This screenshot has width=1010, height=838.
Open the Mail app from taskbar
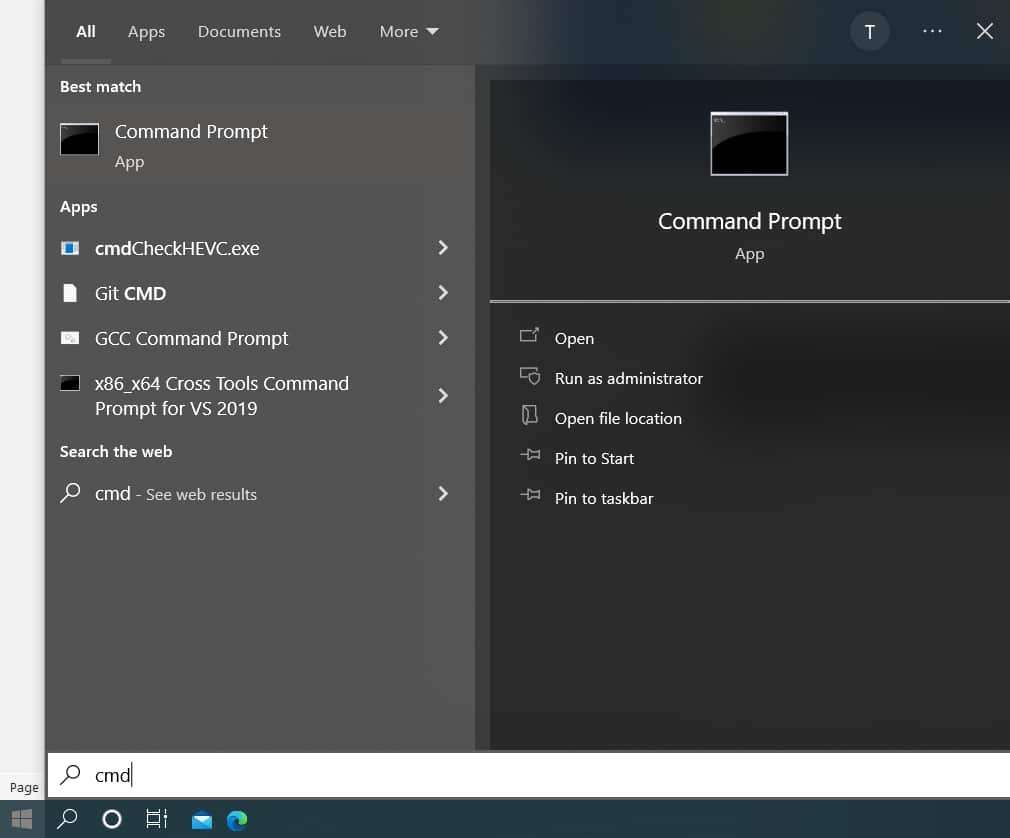click(202, 820)
